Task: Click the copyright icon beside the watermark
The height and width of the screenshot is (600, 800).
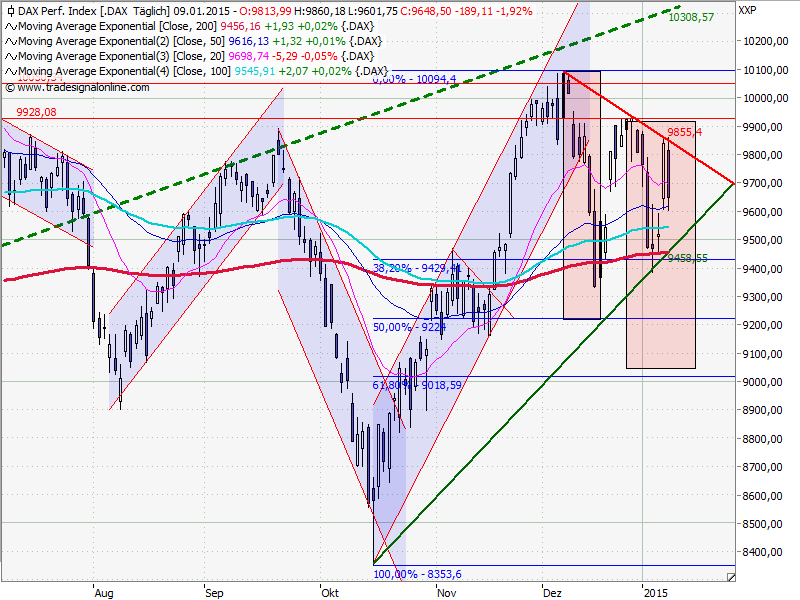Action: point(11,88)
